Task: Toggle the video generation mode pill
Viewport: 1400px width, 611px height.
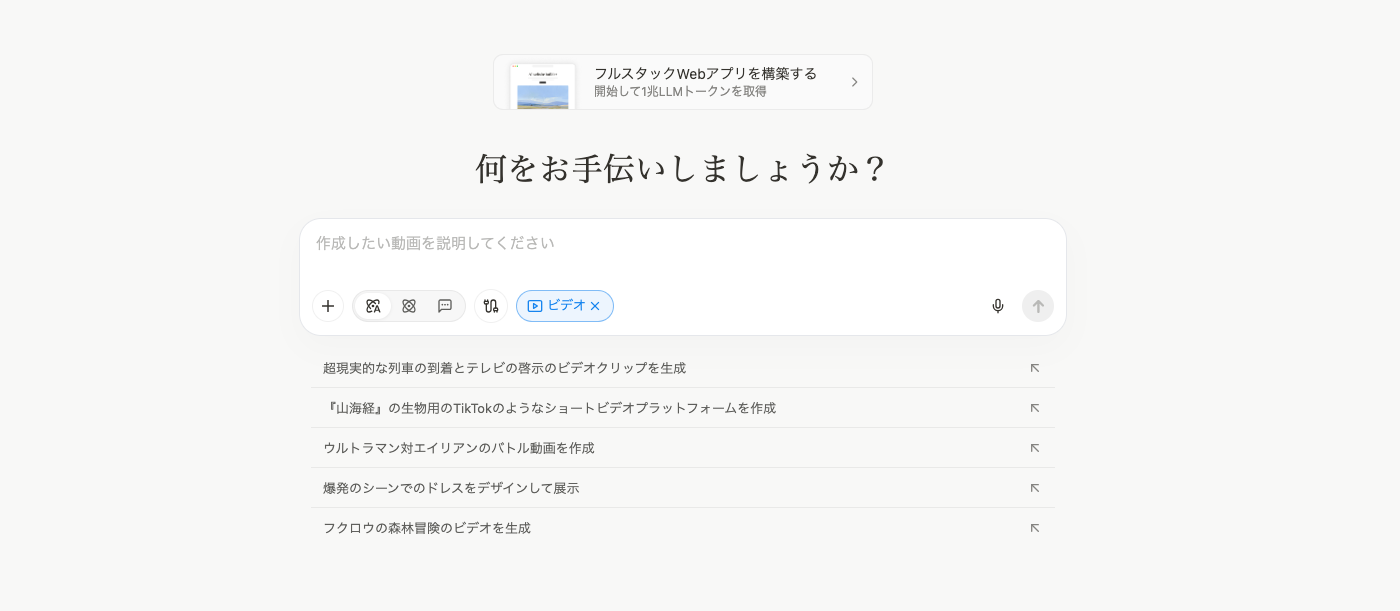Action: [x=565, y=306]
